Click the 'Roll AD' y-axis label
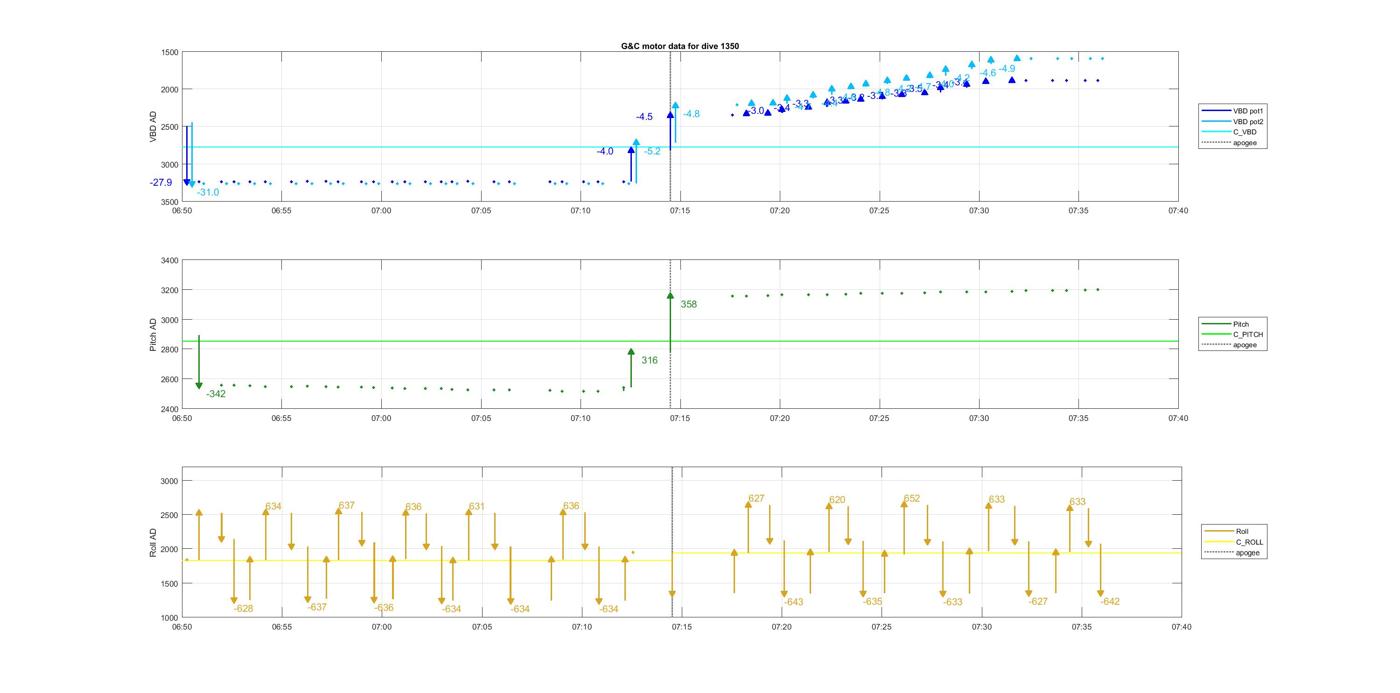 [x=153, y=541]
